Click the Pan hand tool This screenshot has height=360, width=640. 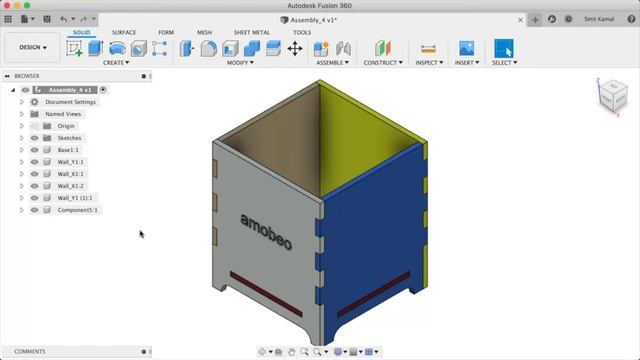point(291,351)
